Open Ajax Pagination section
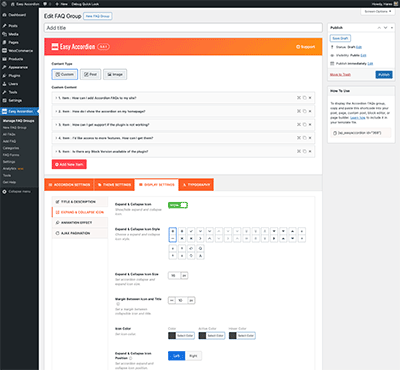Viewport: 400px width, 370px height. point(80,233)
